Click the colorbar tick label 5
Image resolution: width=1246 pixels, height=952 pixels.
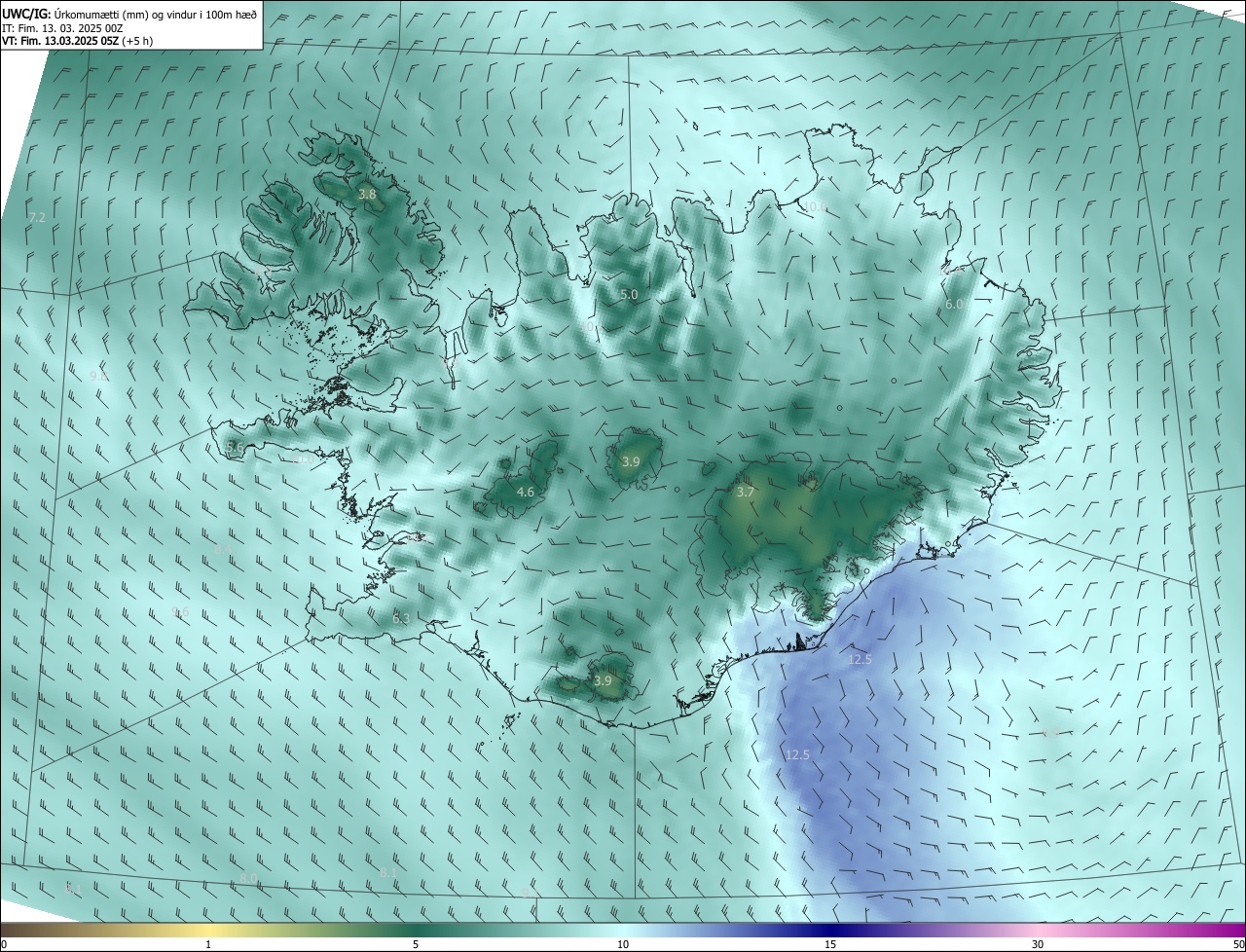(416, 944)
